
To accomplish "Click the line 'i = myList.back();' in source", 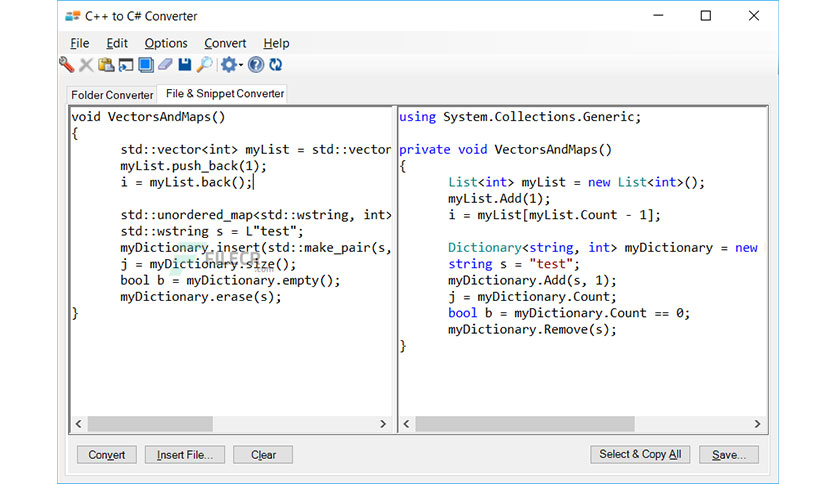I will point(186,182).
